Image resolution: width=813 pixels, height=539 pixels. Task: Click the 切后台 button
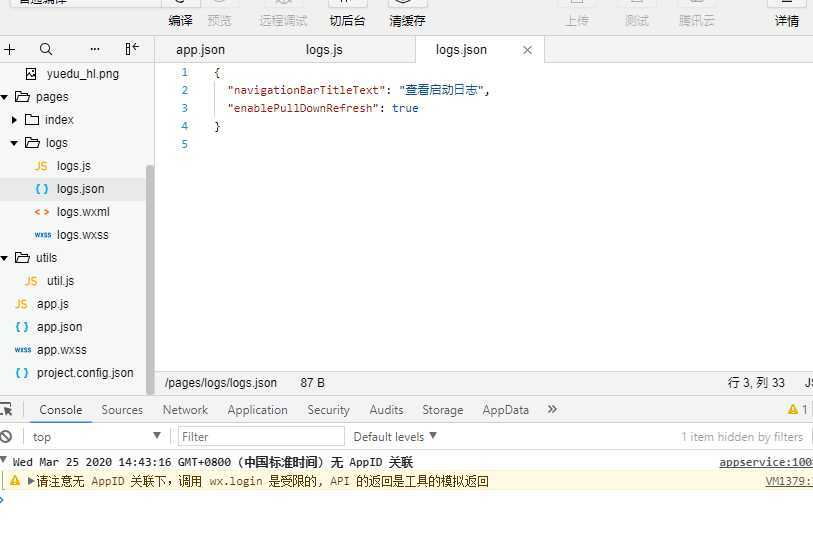coord(347,21)
